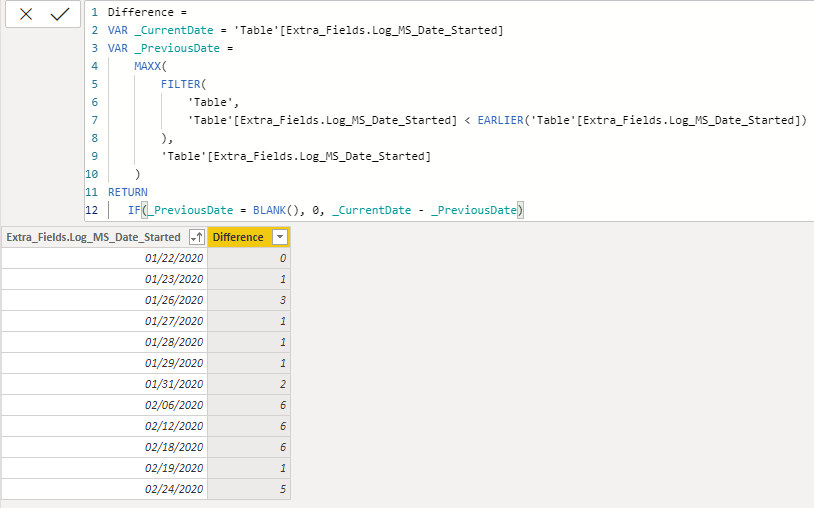Image resolution: width=814 pixels, height=508 pixels.
Task: Click the date cell 01/26/2020
Action: tap(104, 300)
